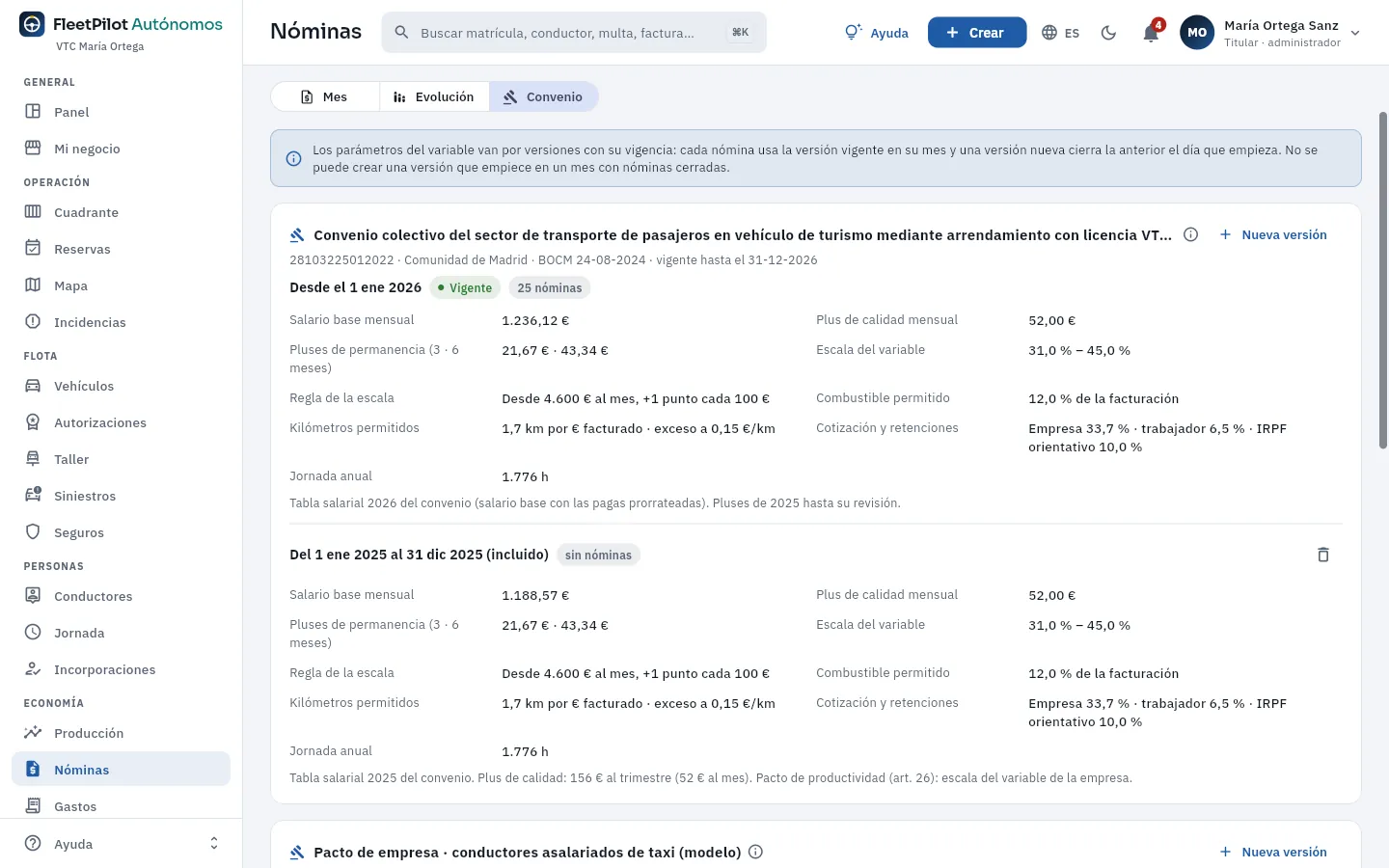Viewport: 1389px width, 868px height.
Task: Click the page vertical scrollbar
Action: (x=1383, y=280)
